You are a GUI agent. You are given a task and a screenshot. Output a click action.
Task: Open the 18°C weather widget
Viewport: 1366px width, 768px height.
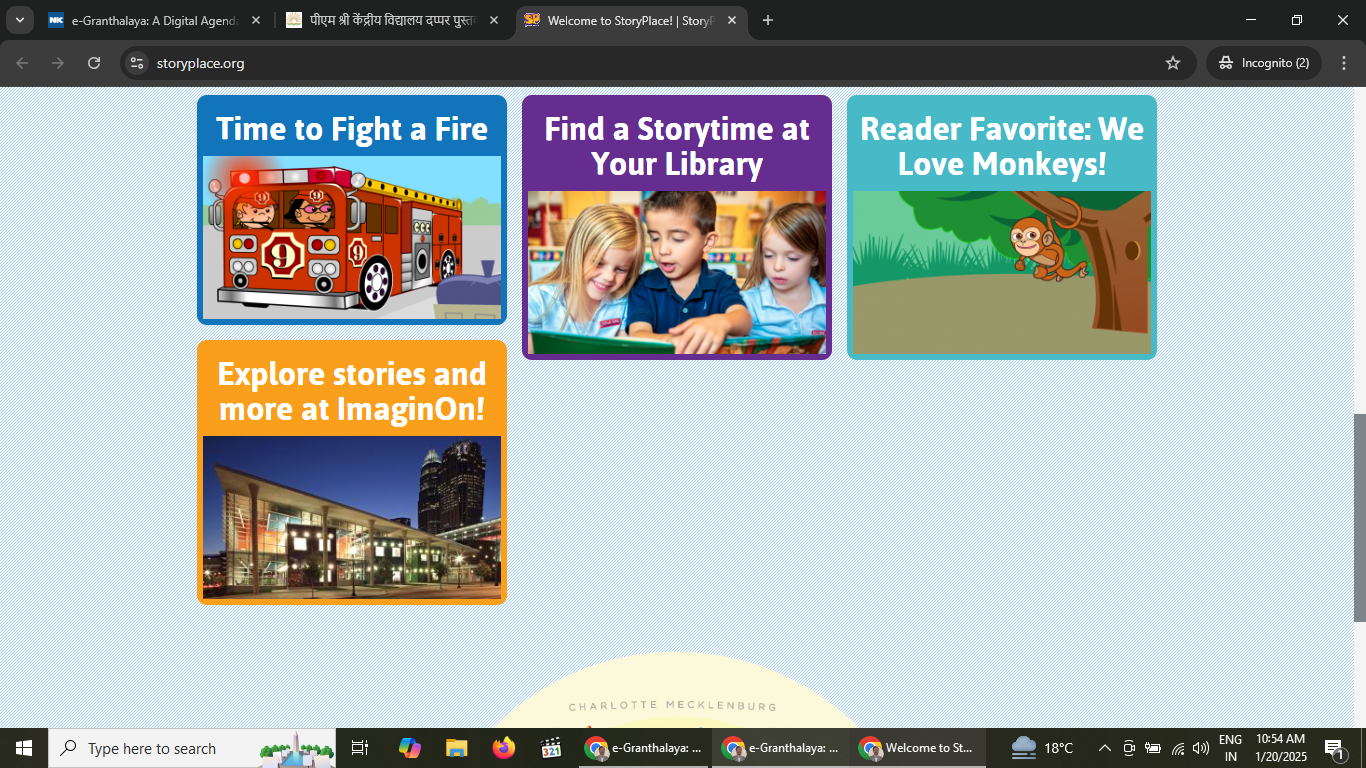1042,748
